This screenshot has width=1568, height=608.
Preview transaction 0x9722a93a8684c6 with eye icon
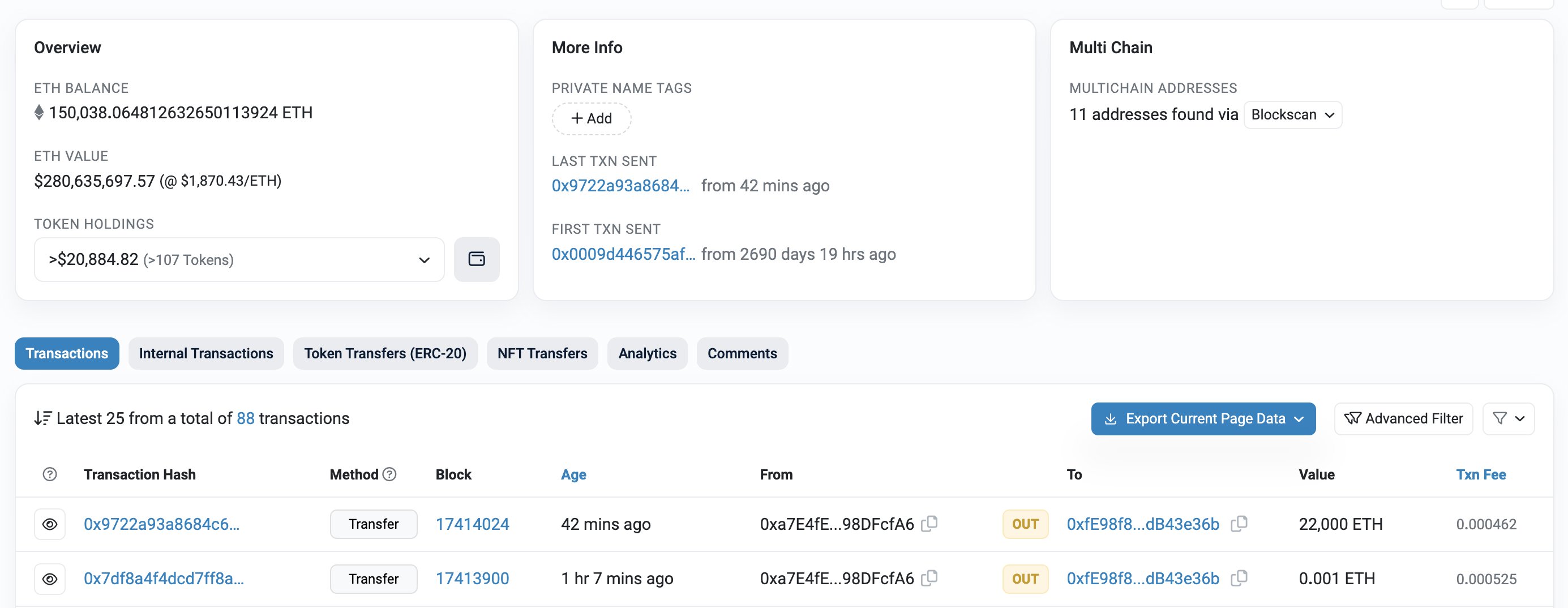point(50,524)
